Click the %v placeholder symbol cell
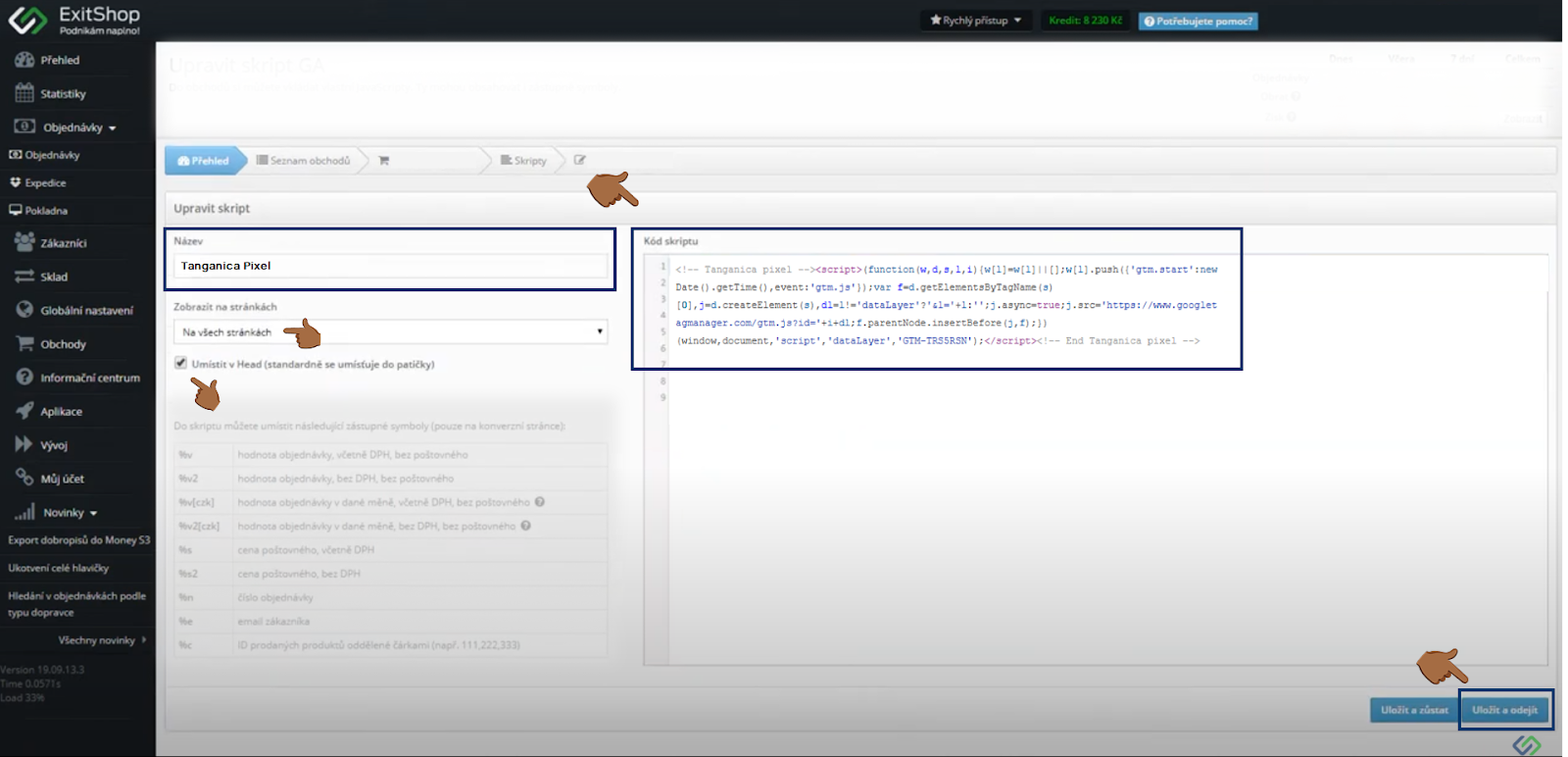This screenshot has width=1568, height=757. [204, 454]
